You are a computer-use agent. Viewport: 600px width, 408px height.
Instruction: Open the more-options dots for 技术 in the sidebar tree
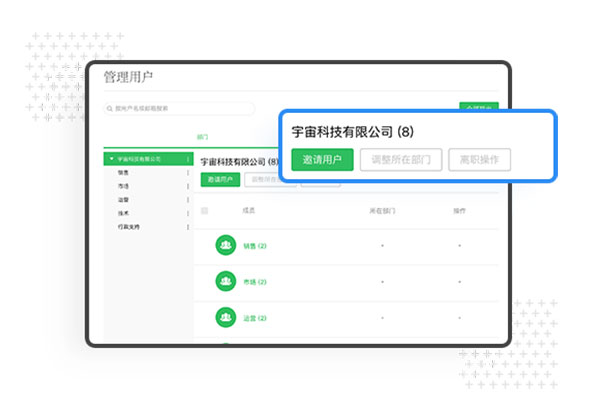pyautogui.click(x=188, y=214)
